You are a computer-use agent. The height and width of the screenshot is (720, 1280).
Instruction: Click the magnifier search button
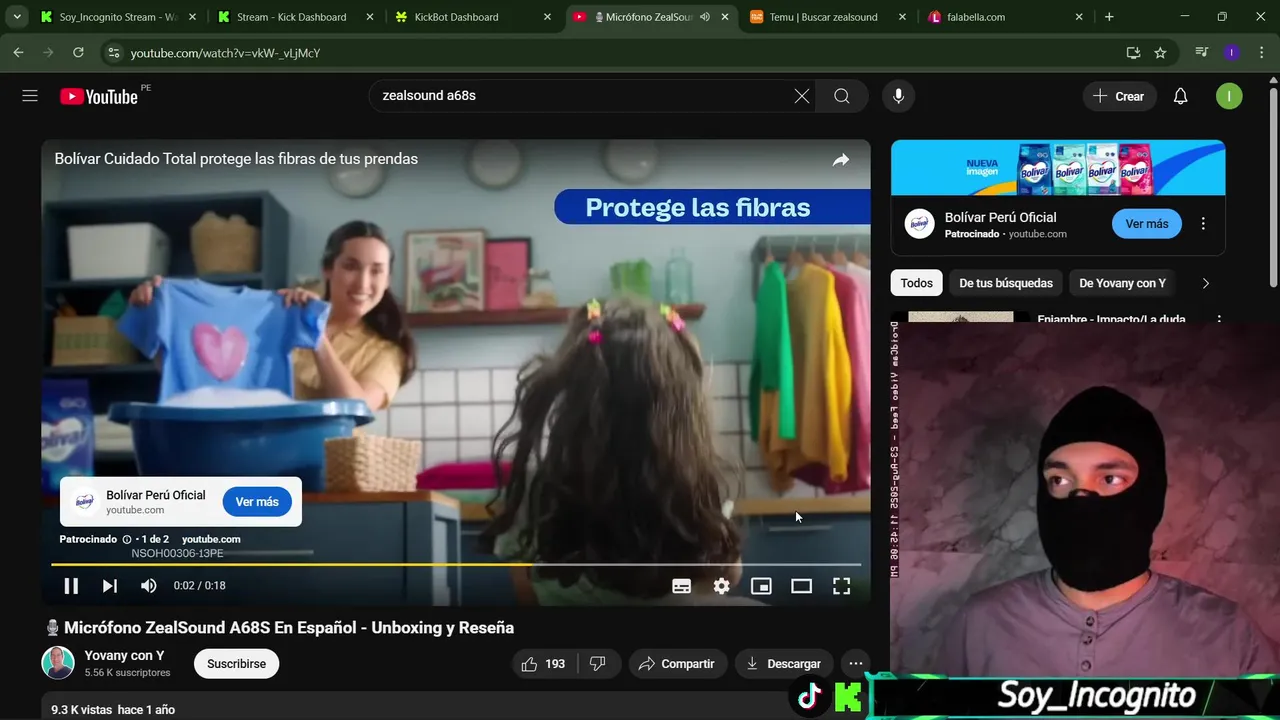coord(842,96)
